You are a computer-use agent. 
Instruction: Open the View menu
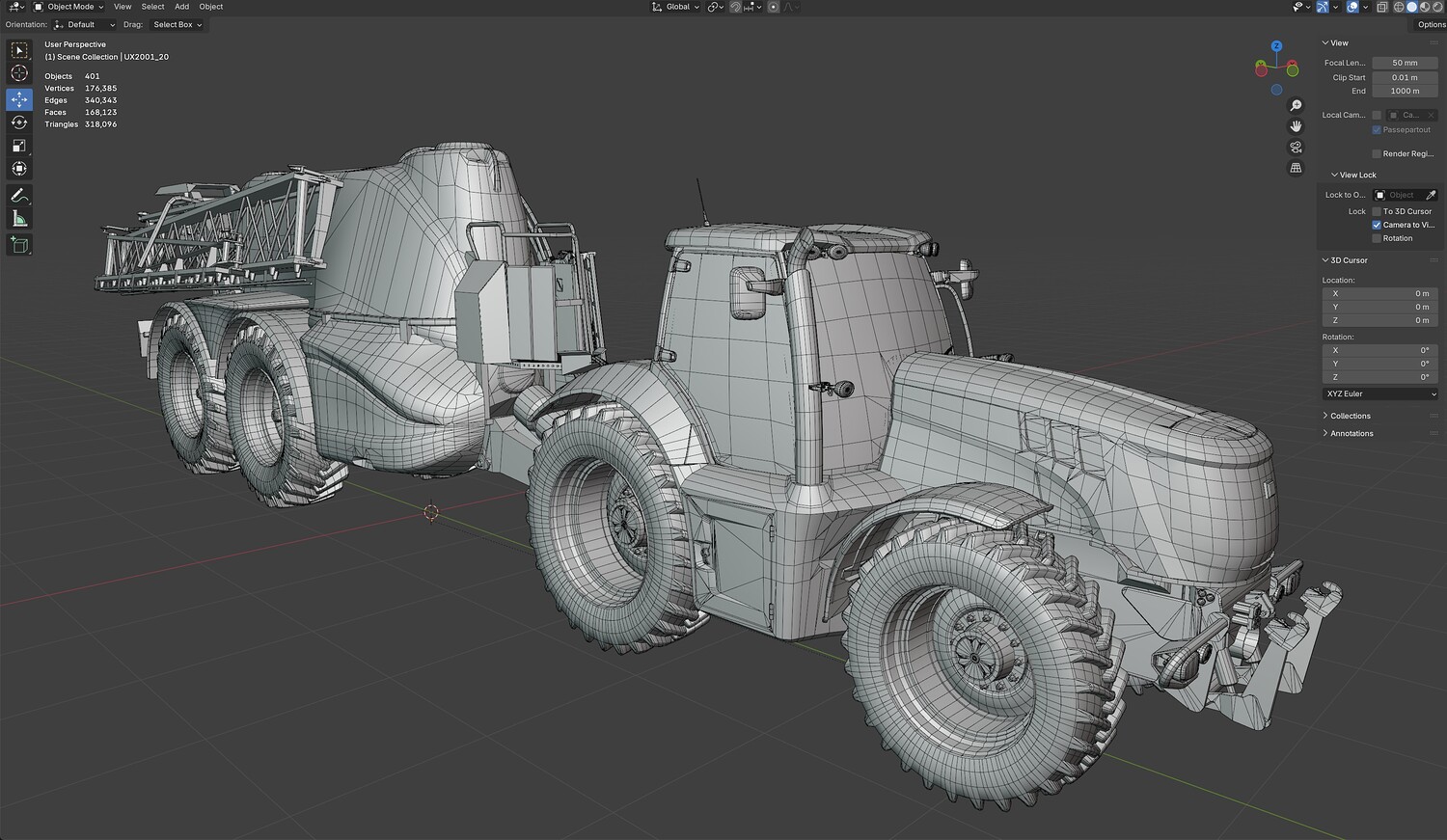coord(123,7)
